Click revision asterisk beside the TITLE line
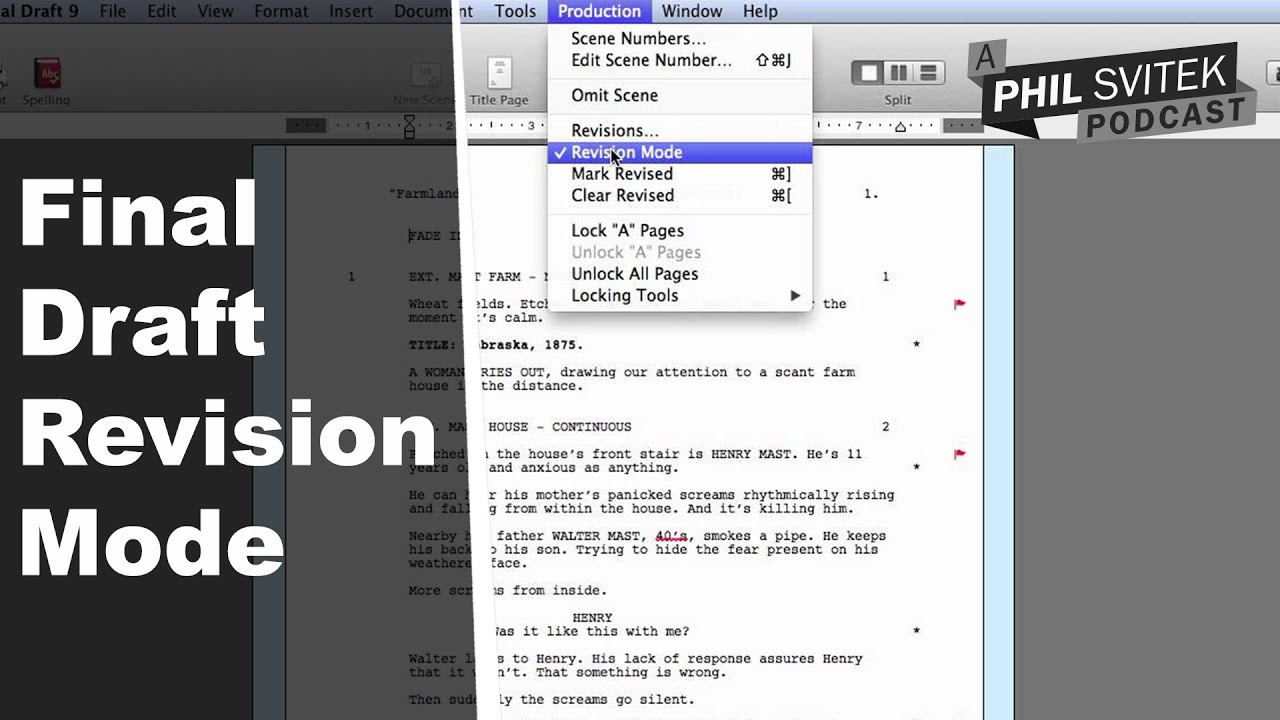The width and height of the screenshot is (1280, 720). pyautogui.click(x=916, y=345)
